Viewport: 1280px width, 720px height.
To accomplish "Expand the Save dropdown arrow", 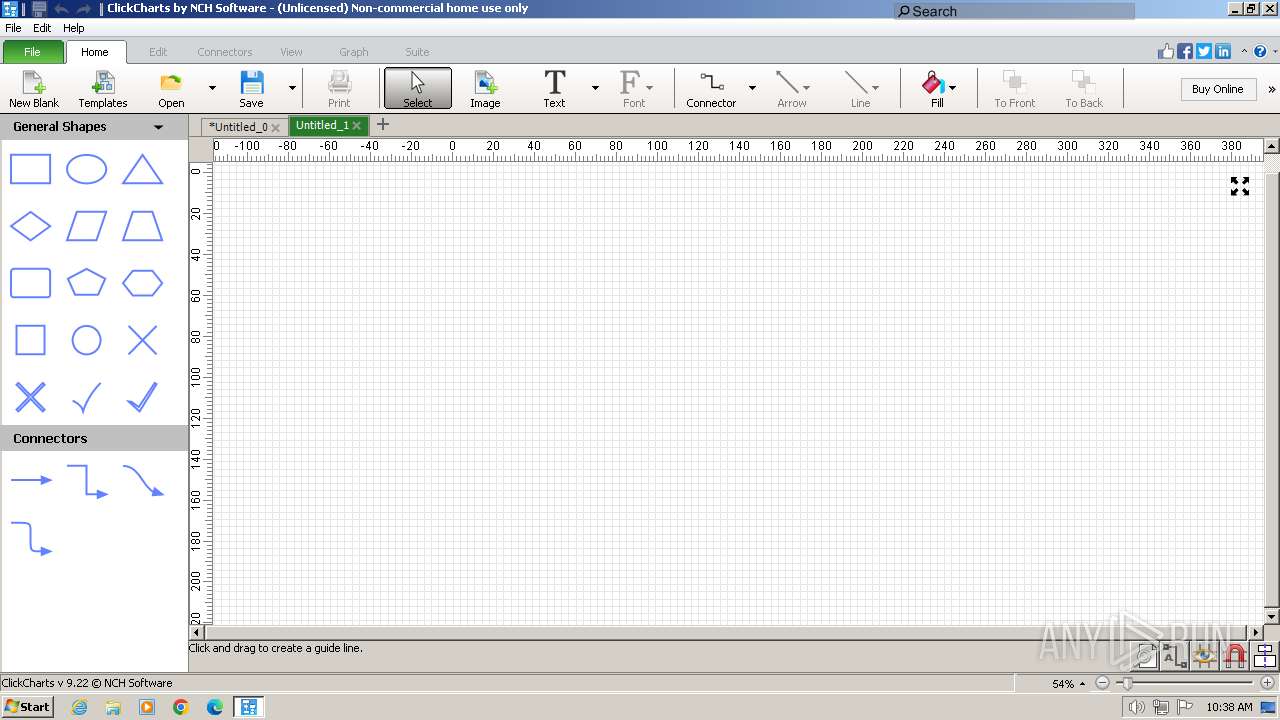I will (x=292, y=88).
